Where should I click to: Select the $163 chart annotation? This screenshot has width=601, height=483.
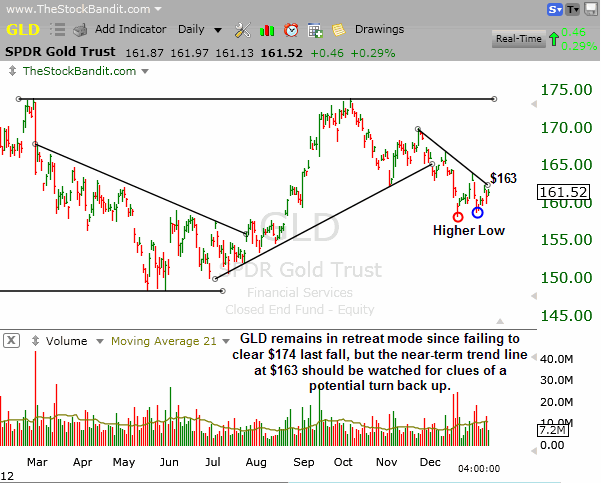(503, 178)
